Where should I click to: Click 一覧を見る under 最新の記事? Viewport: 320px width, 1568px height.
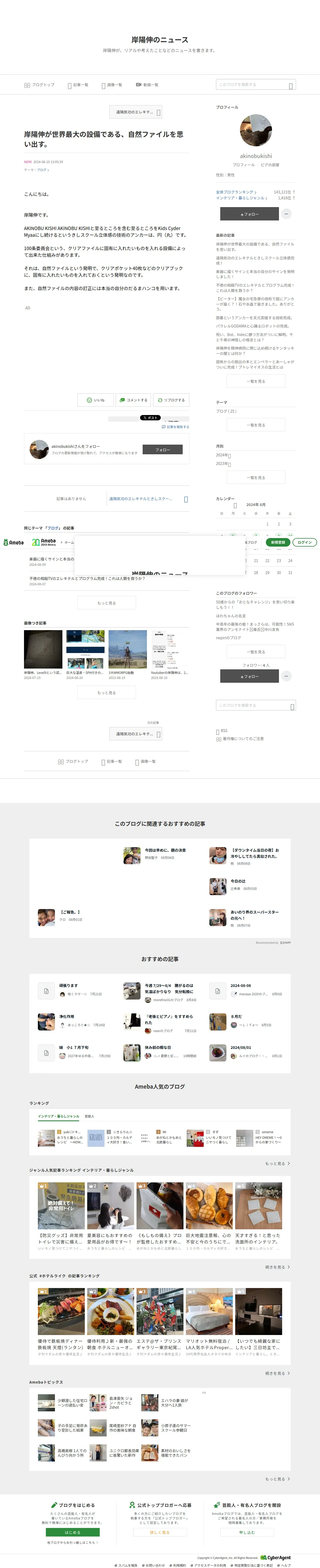[x=256, y=381]
